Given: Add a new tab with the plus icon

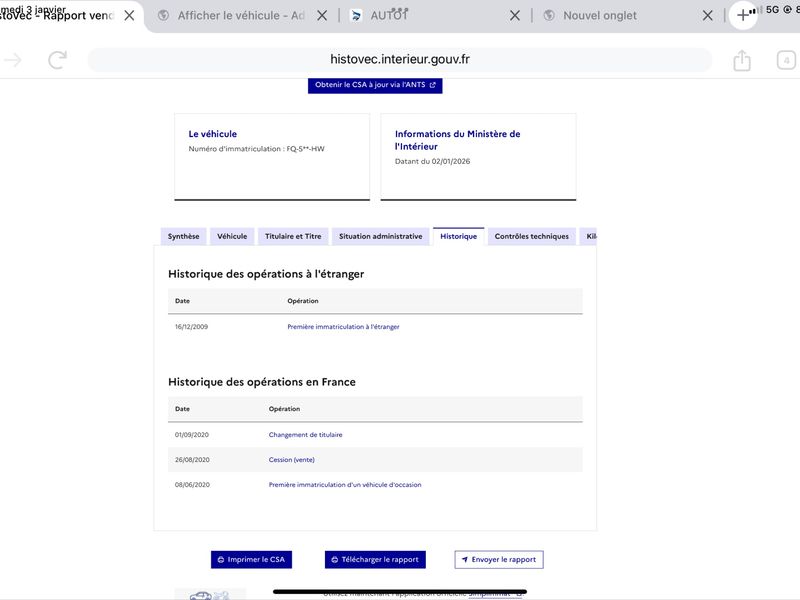Looking at the screenshot, I should coord(742,16).
